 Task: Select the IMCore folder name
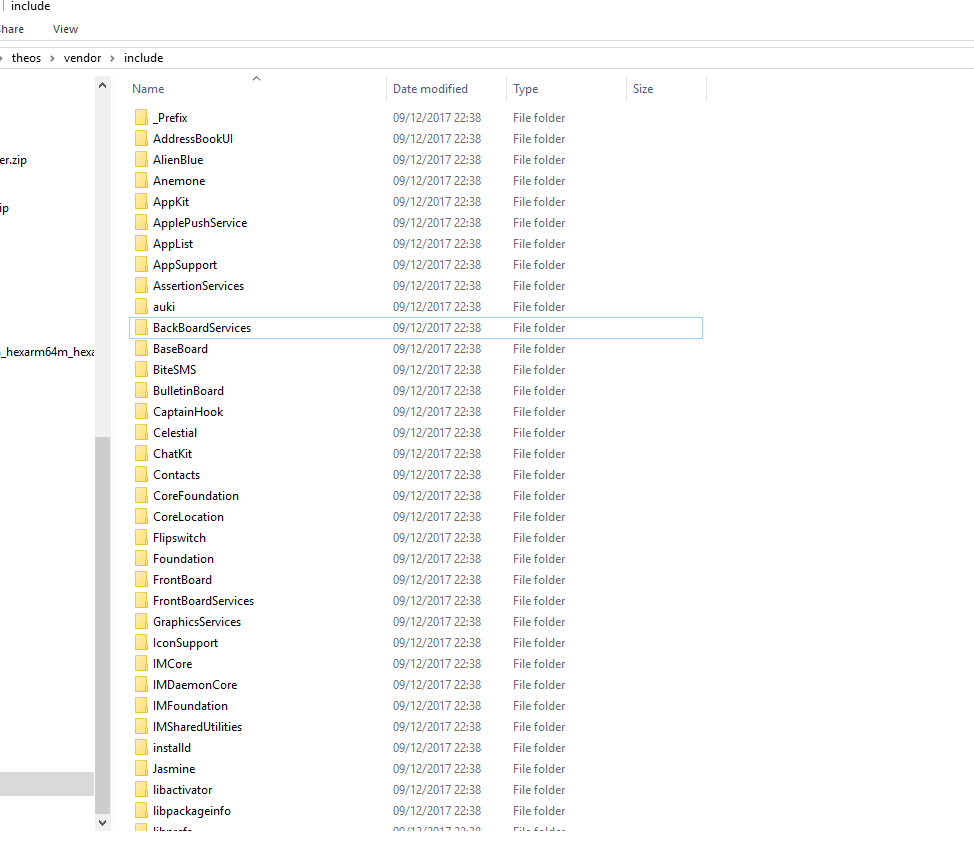coord(173,664)
